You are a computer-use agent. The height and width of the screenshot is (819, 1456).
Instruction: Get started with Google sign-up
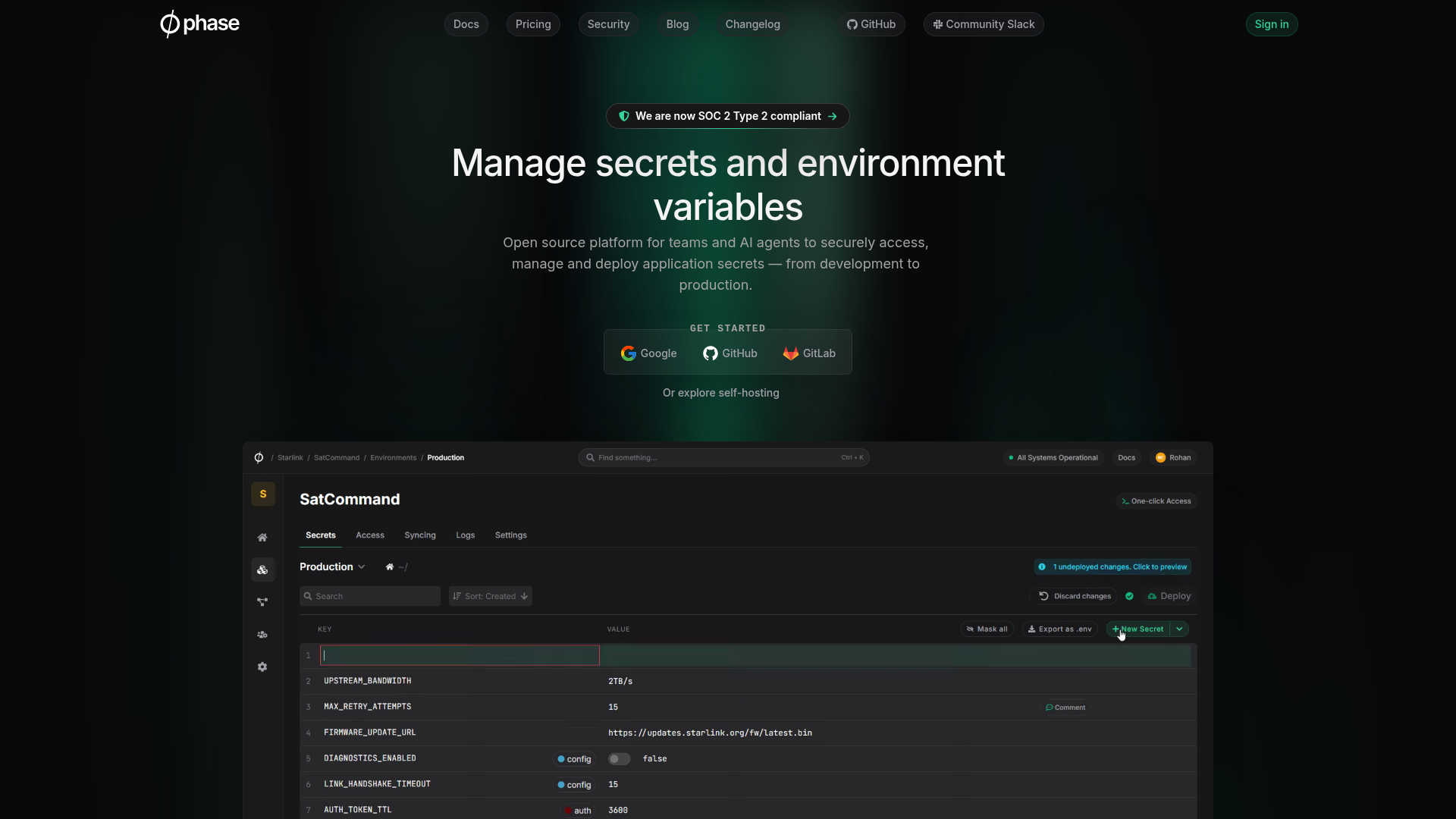(649, 353)
